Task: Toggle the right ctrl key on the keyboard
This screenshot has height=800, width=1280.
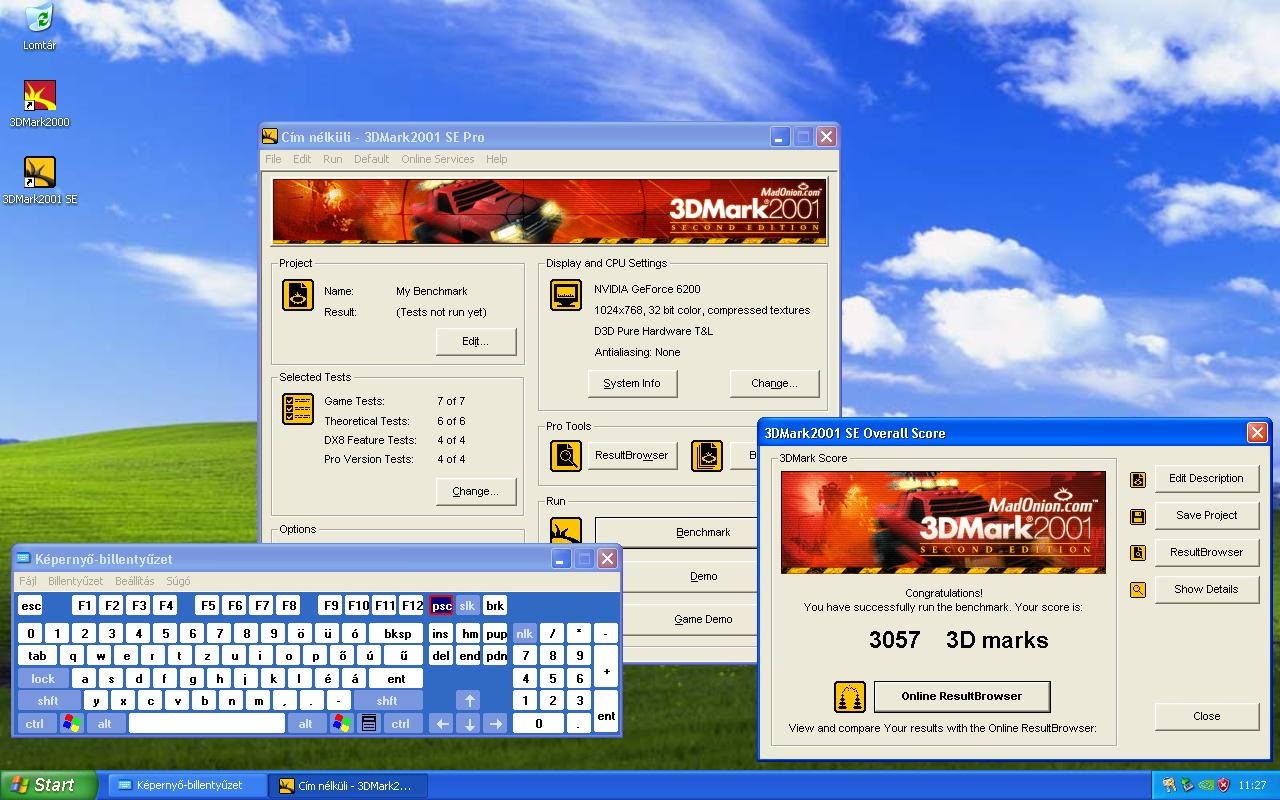Action: tap(401, 723)
